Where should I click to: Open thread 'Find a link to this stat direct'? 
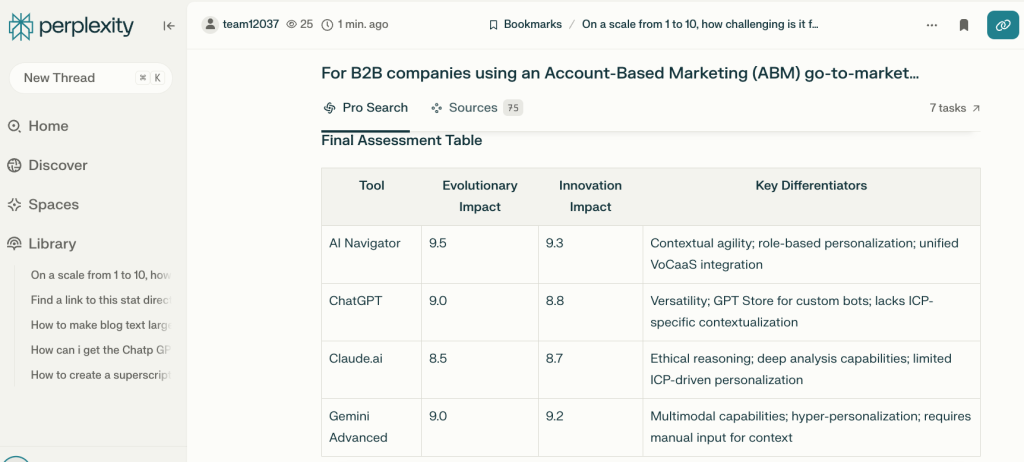pyautogui.click(x=101, y=300)
